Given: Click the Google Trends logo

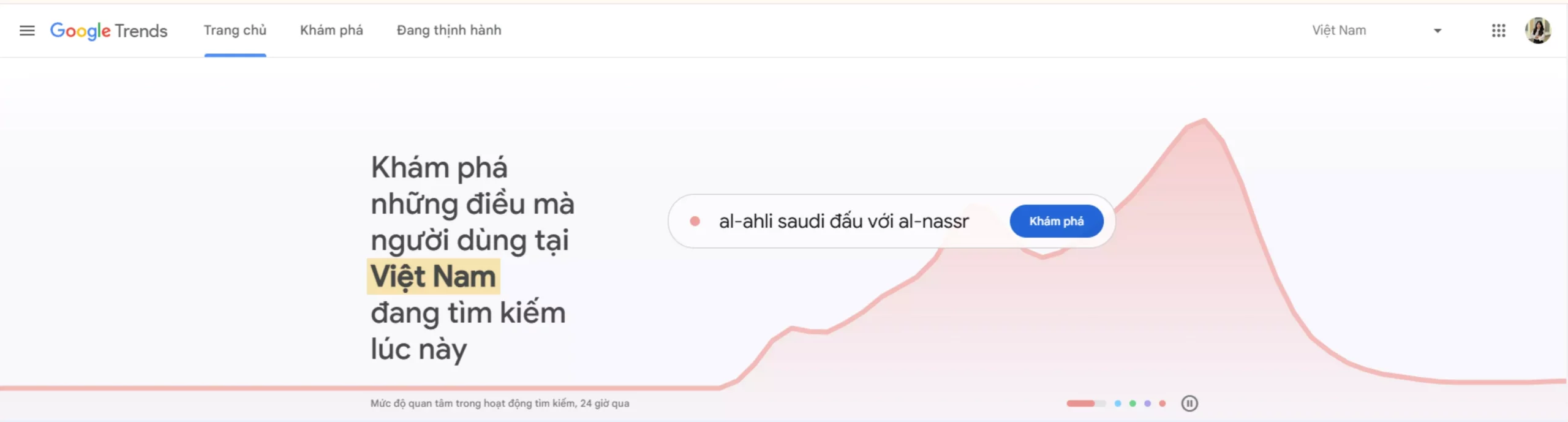Looking at the screenshot, I should click(108, 31).
